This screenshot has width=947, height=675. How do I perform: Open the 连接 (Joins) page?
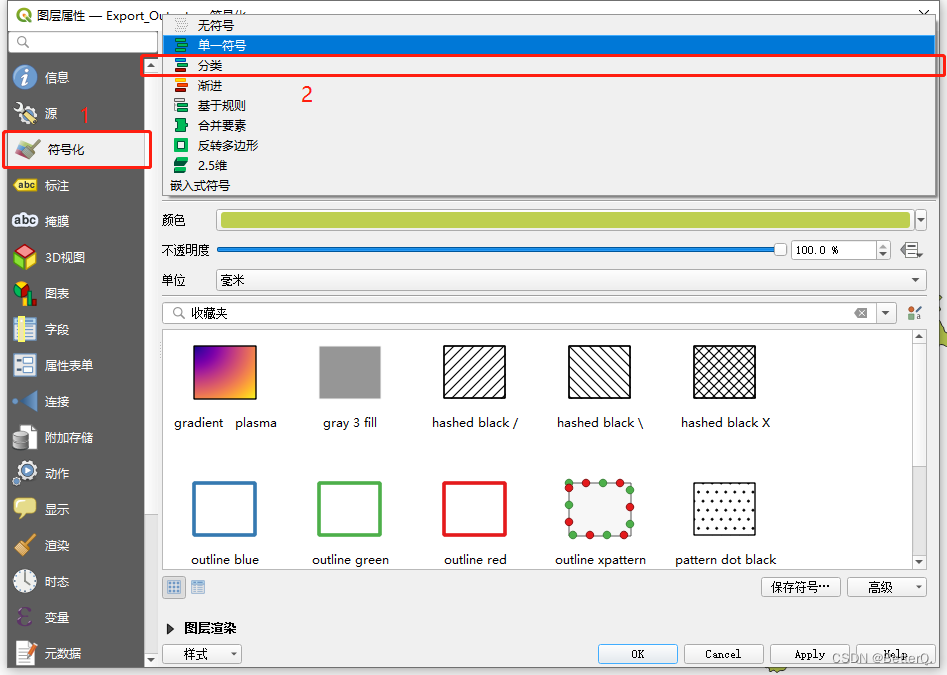pos(75,401)
